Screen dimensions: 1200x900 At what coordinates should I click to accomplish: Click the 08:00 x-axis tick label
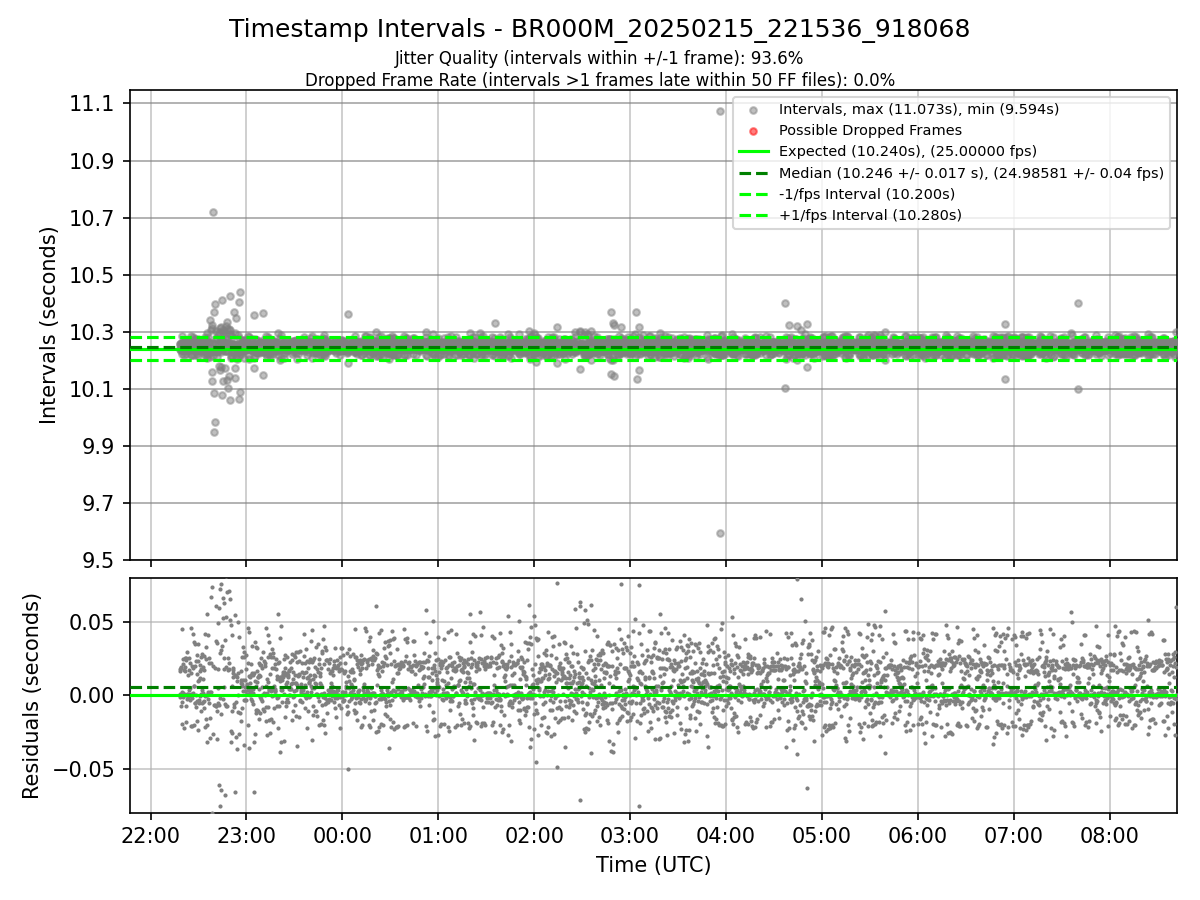tap(1109, 835)
